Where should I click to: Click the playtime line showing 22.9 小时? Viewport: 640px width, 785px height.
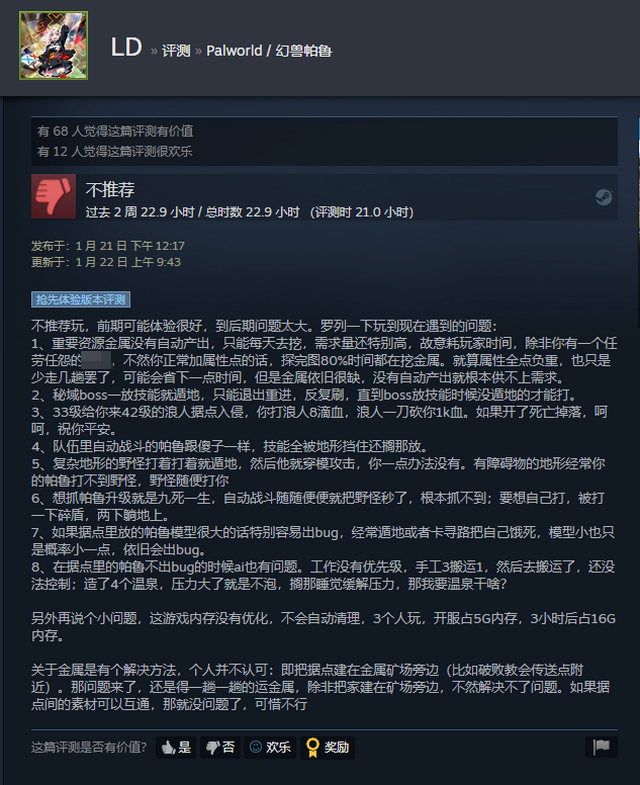tap(249, 212)
